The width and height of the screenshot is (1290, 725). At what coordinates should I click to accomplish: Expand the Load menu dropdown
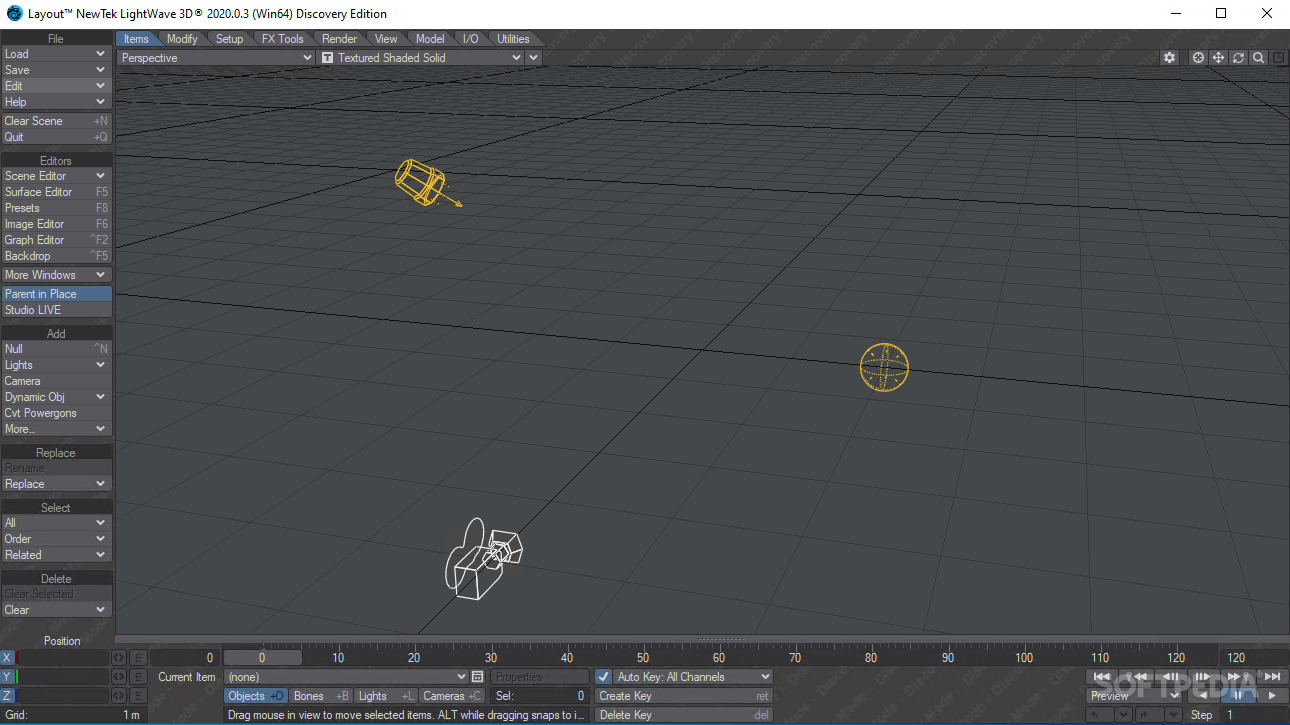(x=56, y=54)
